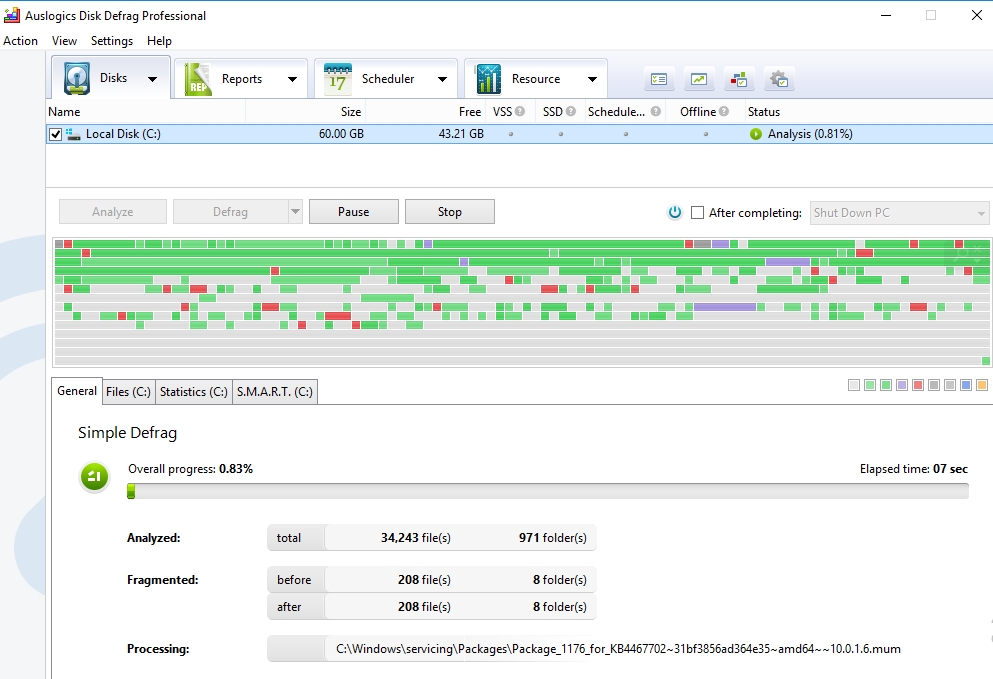Click the colored cluster blocks toolbar icon
Screen dimensions: 993x679
point(739,79)
